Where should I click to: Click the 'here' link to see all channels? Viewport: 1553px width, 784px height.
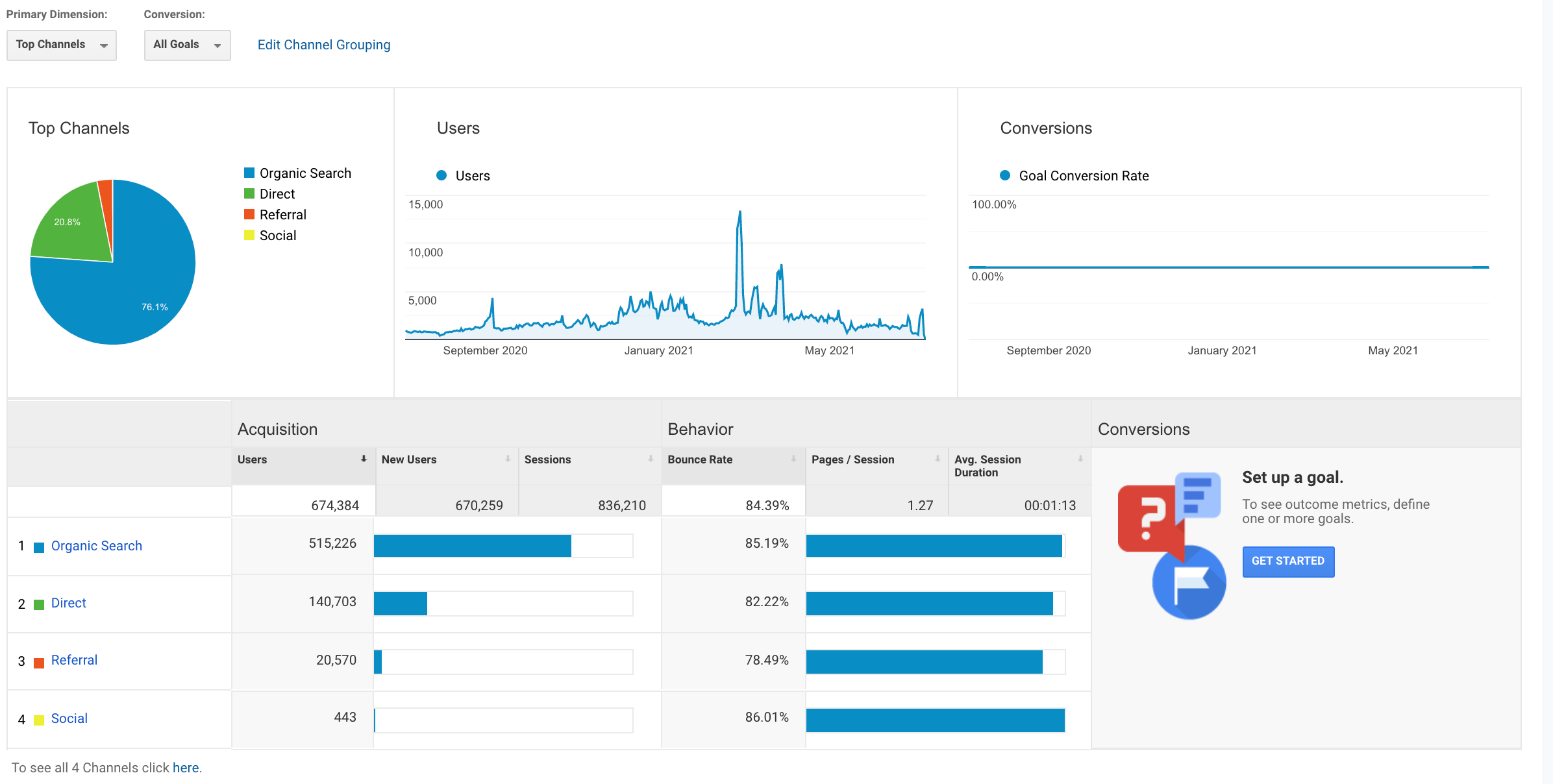tap(186, 768)
